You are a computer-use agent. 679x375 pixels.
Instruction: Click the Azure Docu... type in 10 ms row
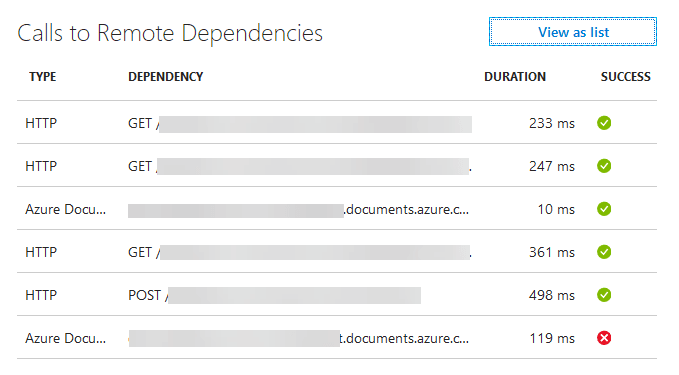[x=65, y=210]
